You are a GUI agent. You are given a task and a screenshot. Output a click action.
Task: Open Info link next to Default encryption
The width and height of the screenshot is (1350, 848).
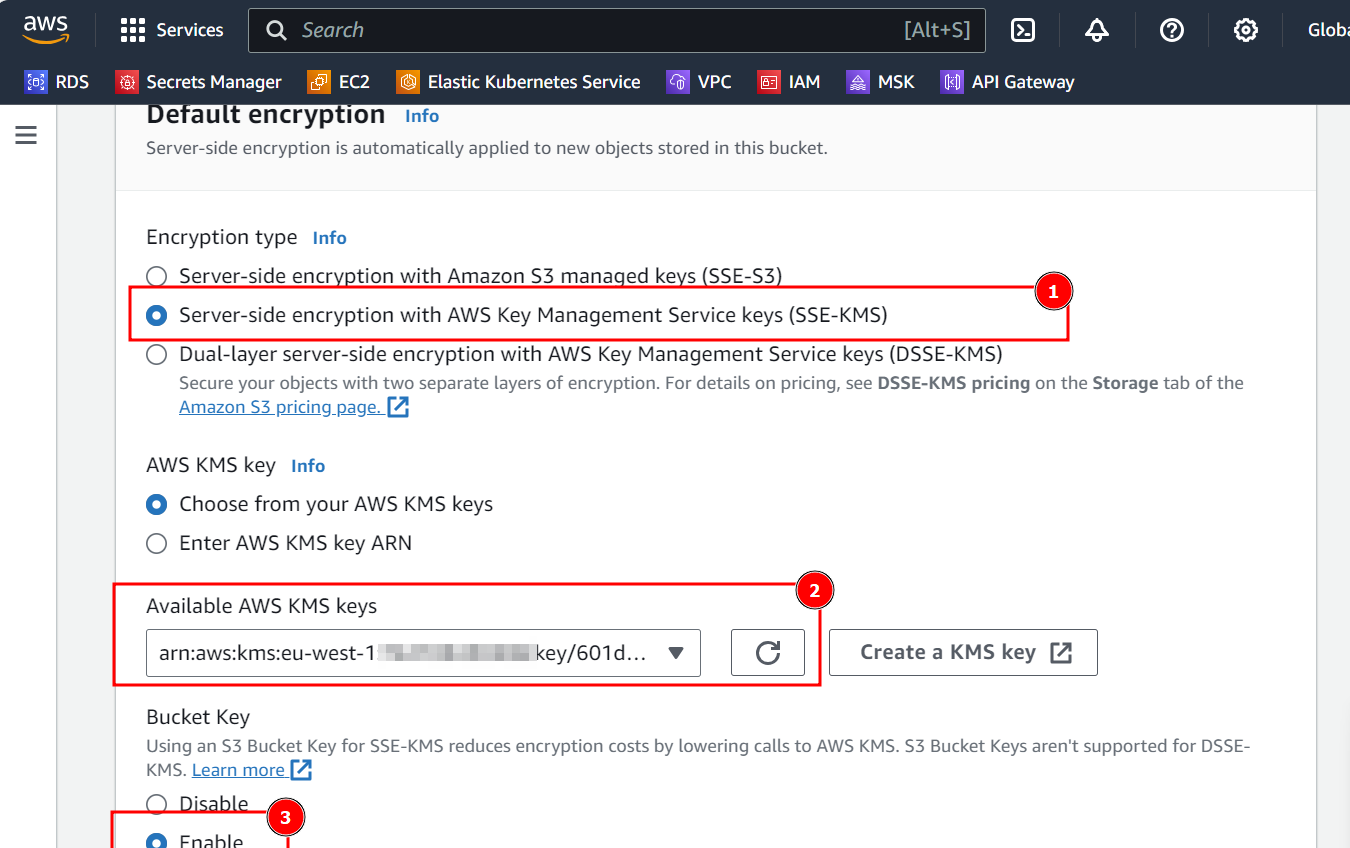(422, 116)
